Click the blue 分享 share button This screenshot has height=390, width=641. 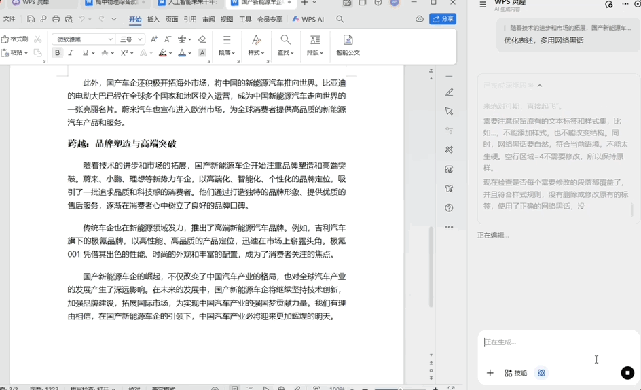tap(443, 19)
